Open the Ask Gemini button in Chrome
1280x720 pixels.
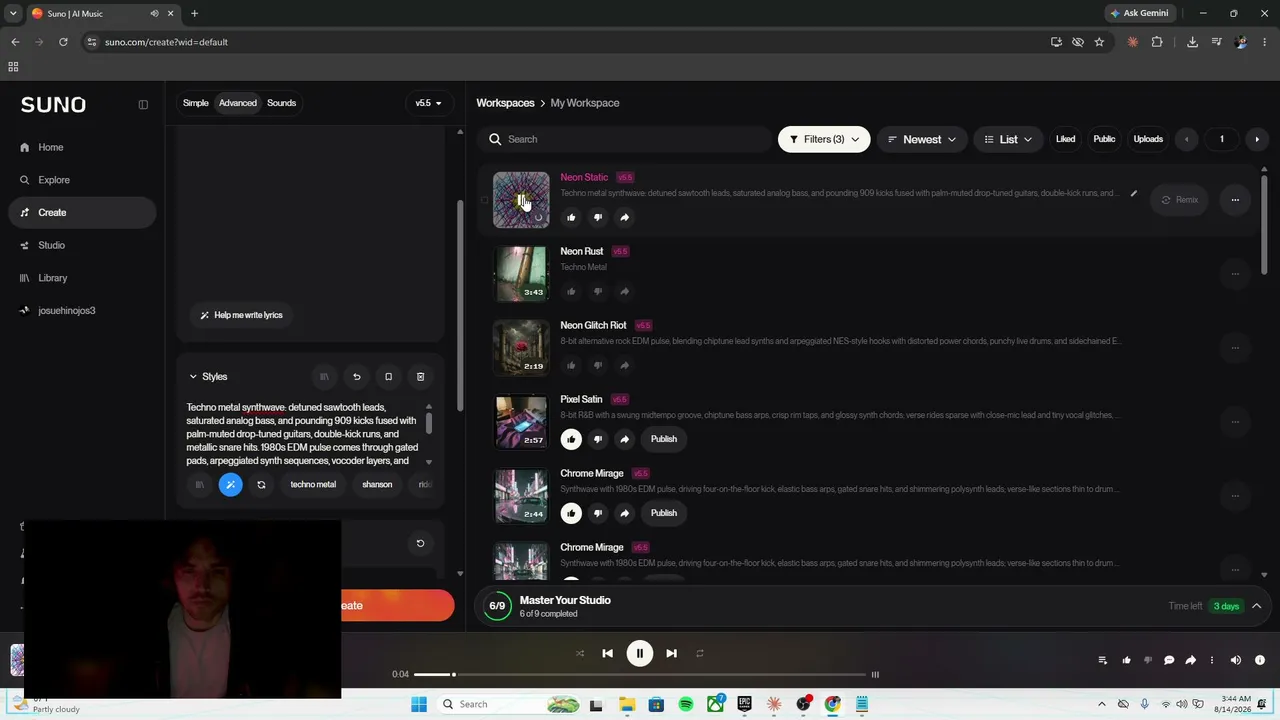[x=1139, y=14]
